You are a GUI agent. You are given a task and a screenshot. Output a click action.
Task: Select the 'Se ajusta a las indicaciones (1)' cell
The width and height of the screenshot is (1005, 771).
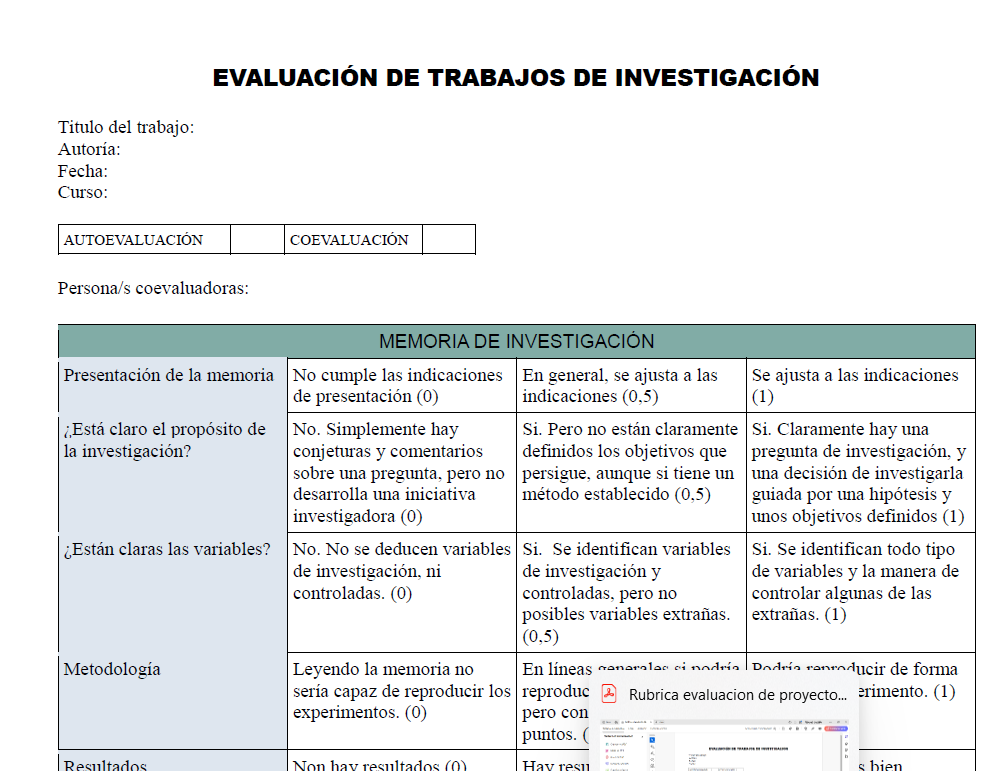[x=859, y=386]
